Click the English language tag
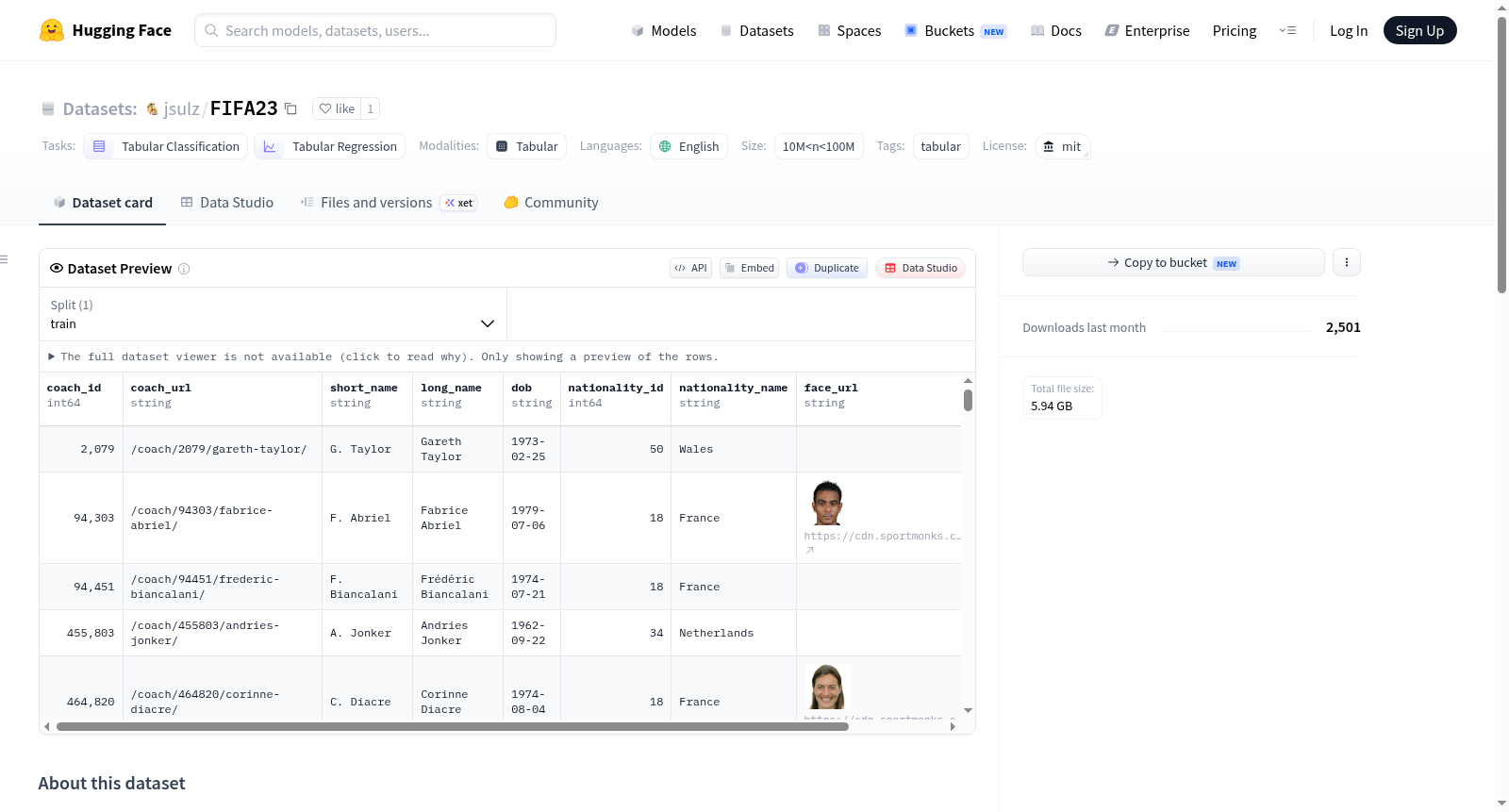 [x=688, y=146]
